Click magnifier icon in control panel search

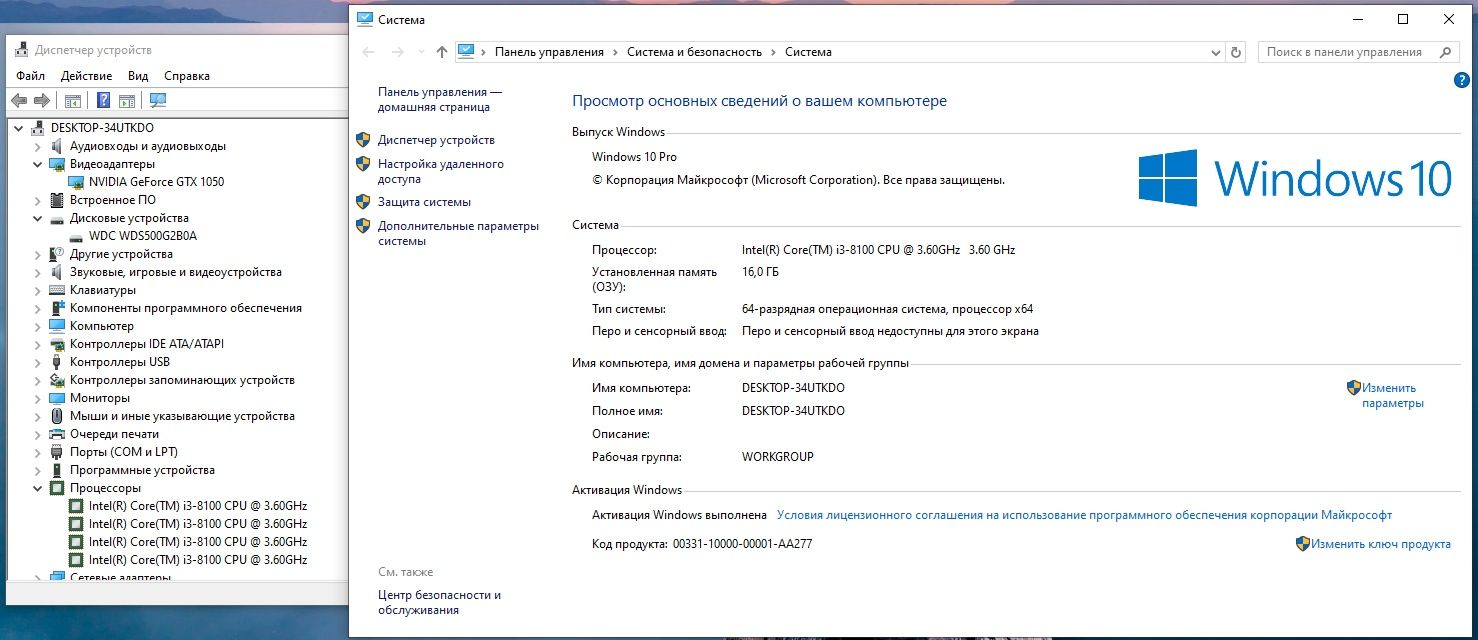1445,52
